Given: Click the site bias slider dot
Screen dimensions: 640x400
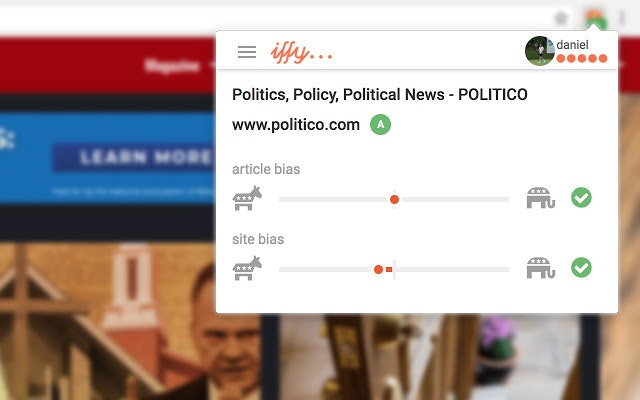Looking at the screenshot, I should 378,269.
